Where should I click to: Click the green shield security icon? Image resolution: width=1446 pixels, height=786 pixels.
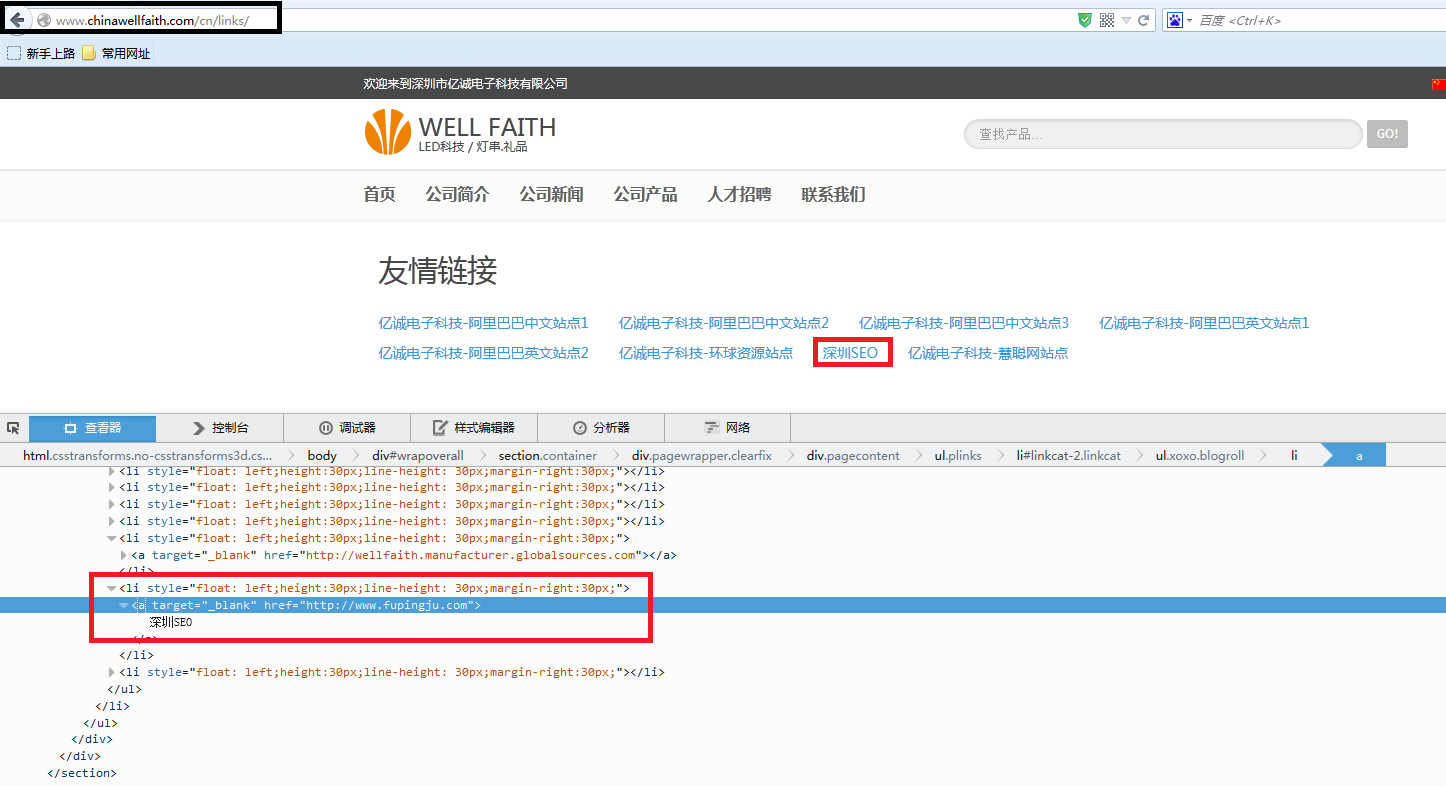[x=1085, y=20]
